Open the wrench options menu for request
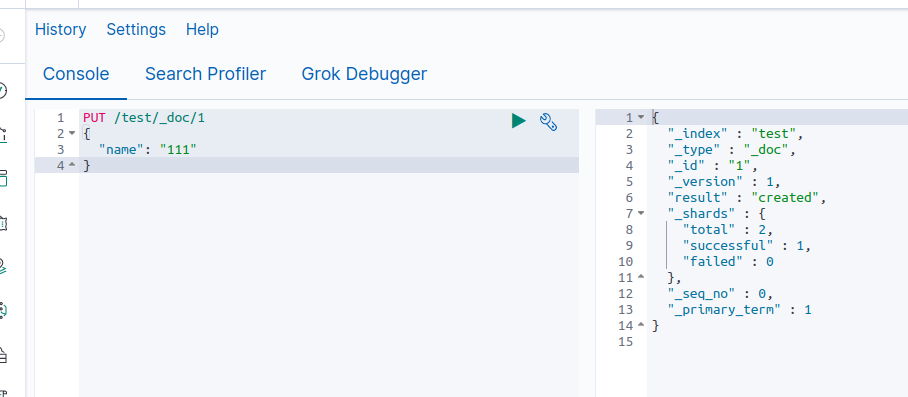 [x=548, y=122]
